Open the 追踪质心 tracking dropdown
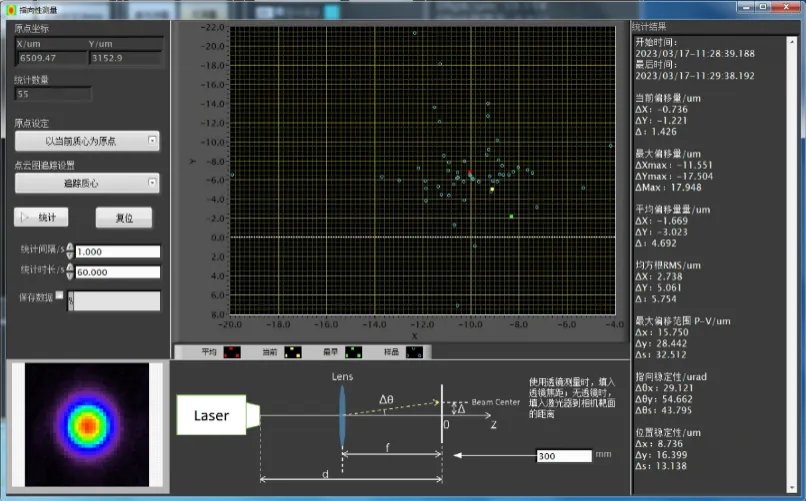The image size is (806, 501). point(87,183)
